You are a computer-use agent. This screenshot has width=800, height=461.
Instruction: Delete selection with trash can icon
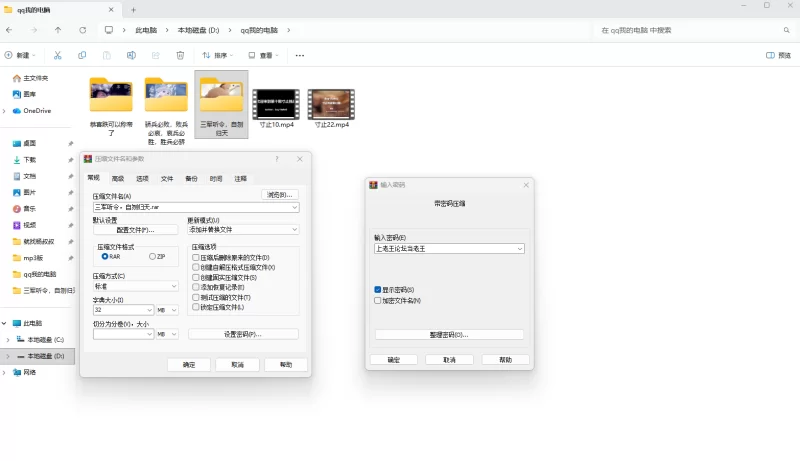click(x=180, y=55)
